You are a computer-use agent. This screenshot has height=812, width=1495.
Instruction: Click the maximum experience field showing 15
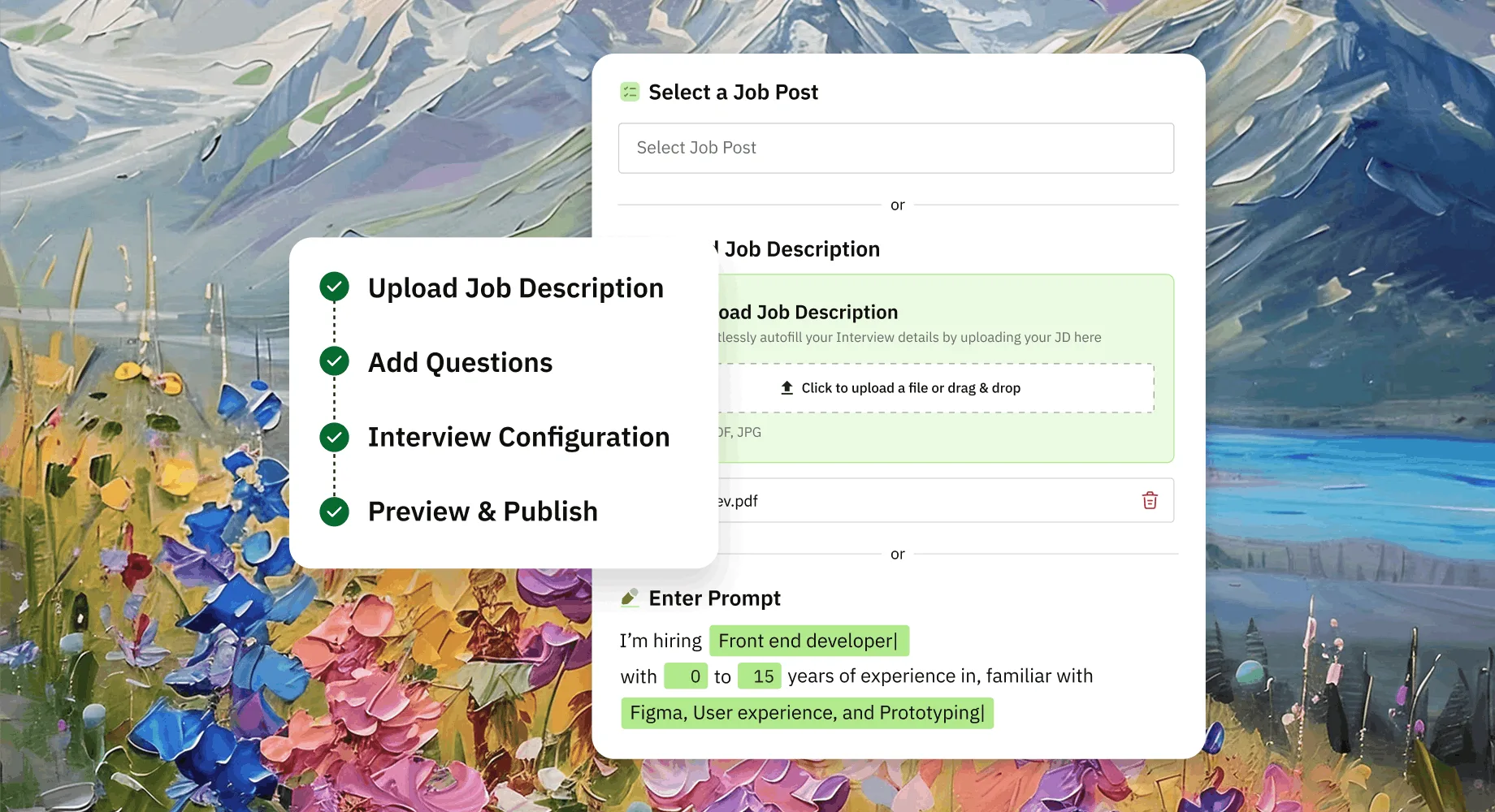tap(760, 676)
